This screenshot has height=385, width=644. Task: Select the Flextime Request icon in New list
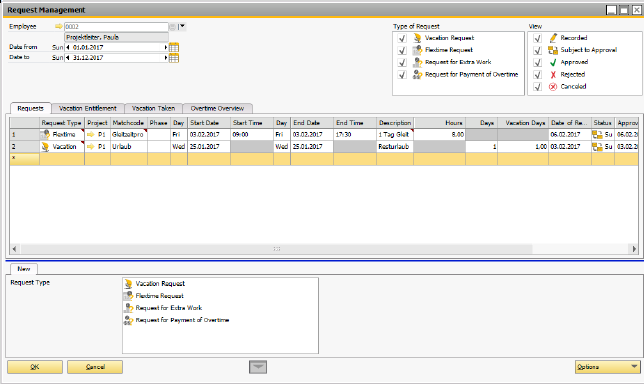128,296
